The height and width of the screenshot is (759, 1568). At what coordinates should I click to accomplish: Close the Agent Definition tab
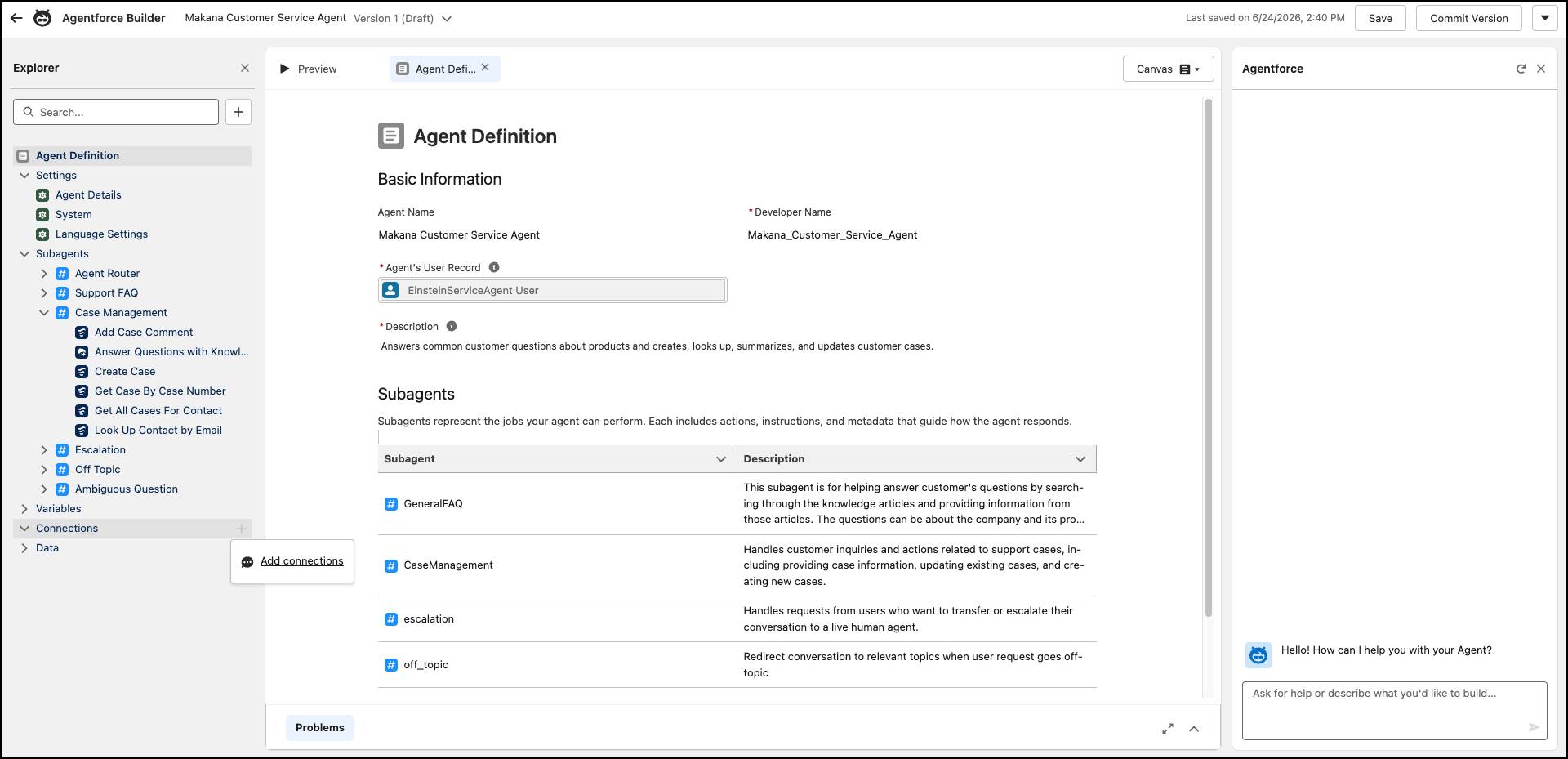click(485, 68)
